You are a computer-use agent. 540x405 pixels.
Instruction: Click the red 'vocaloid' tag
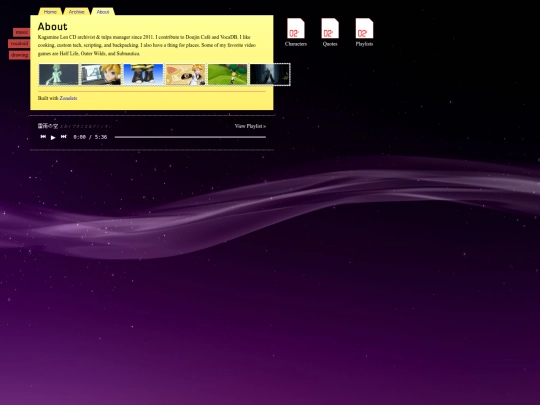click(x=19, y=43)
